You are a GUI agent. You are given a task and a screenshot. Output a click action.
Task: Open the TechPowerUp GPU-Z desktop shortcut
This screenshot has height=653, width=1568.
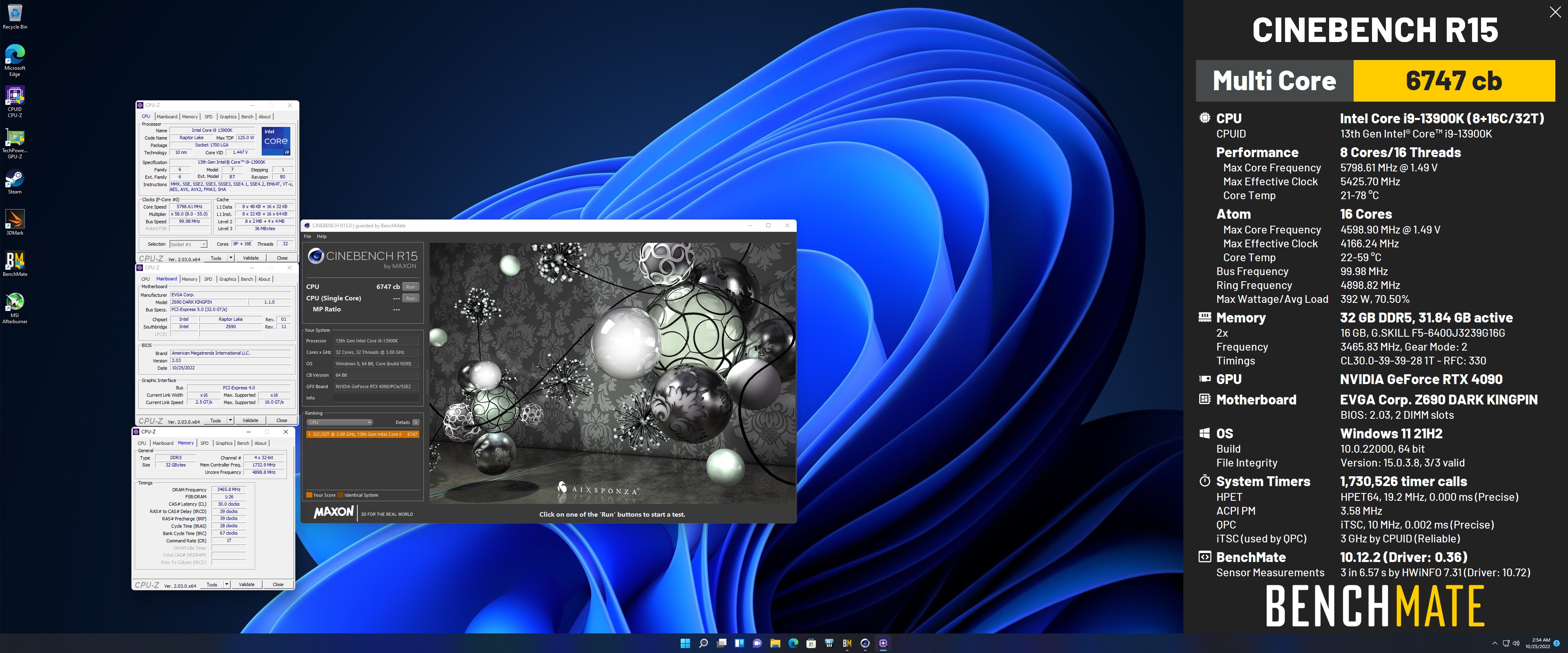coord(15,144)
